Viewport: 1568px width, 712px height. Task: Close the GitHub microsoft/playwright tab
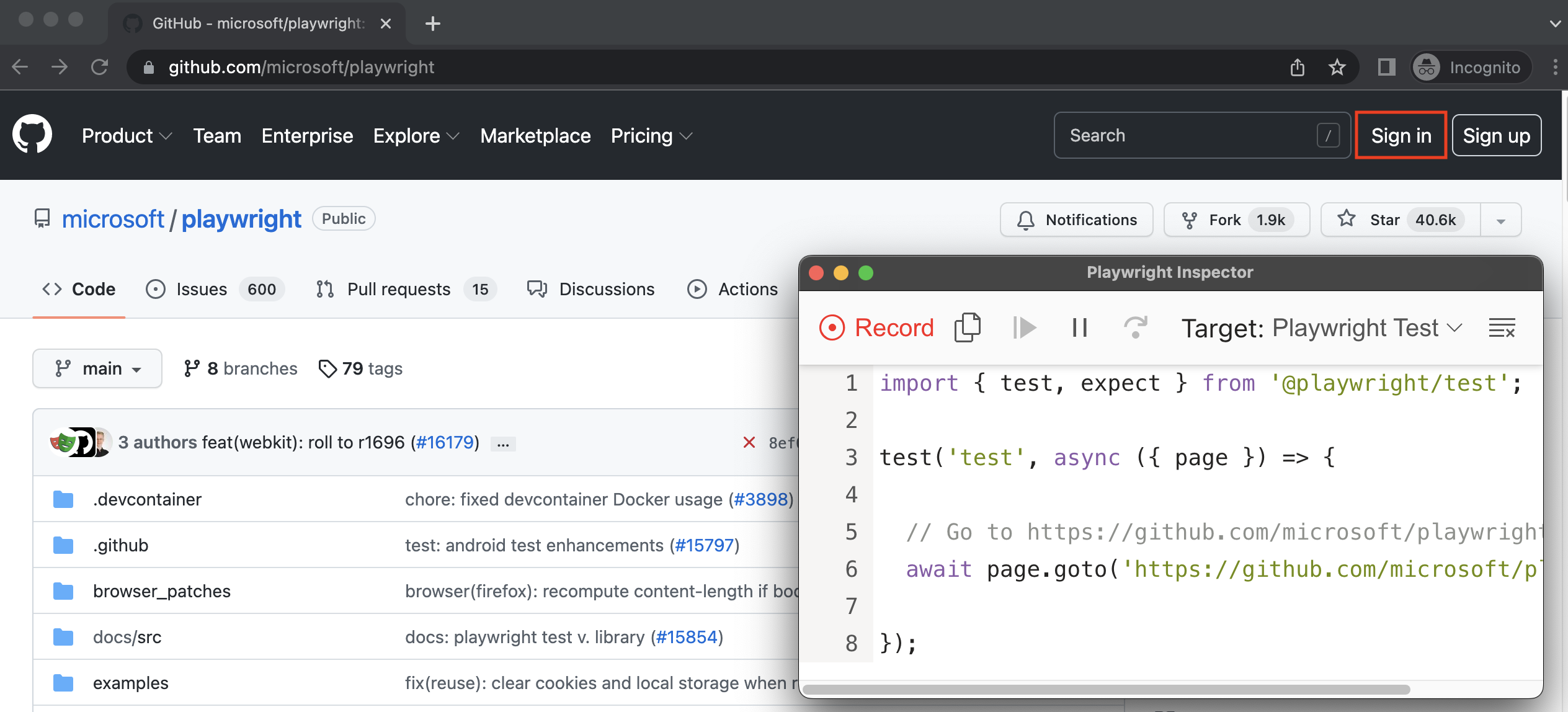(386, 24)
